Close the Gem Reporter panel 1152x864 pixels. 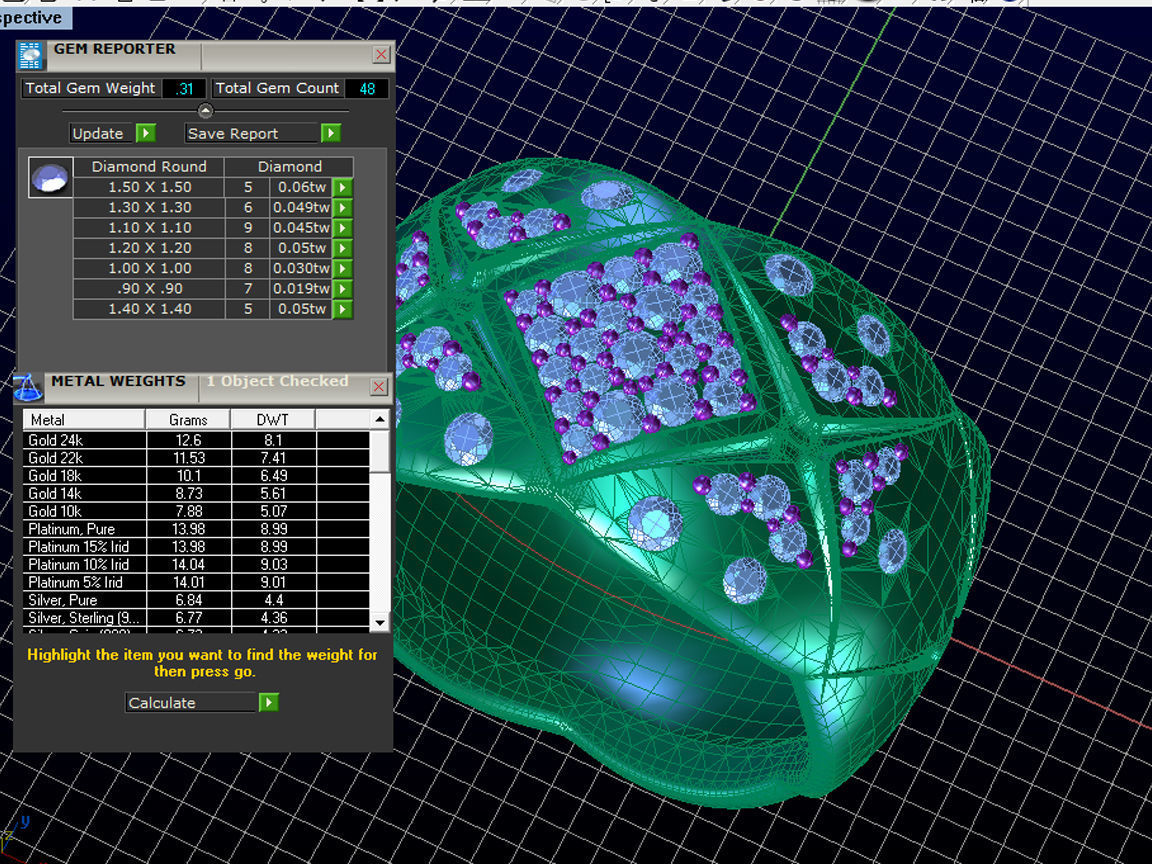[x=381, y=54]
